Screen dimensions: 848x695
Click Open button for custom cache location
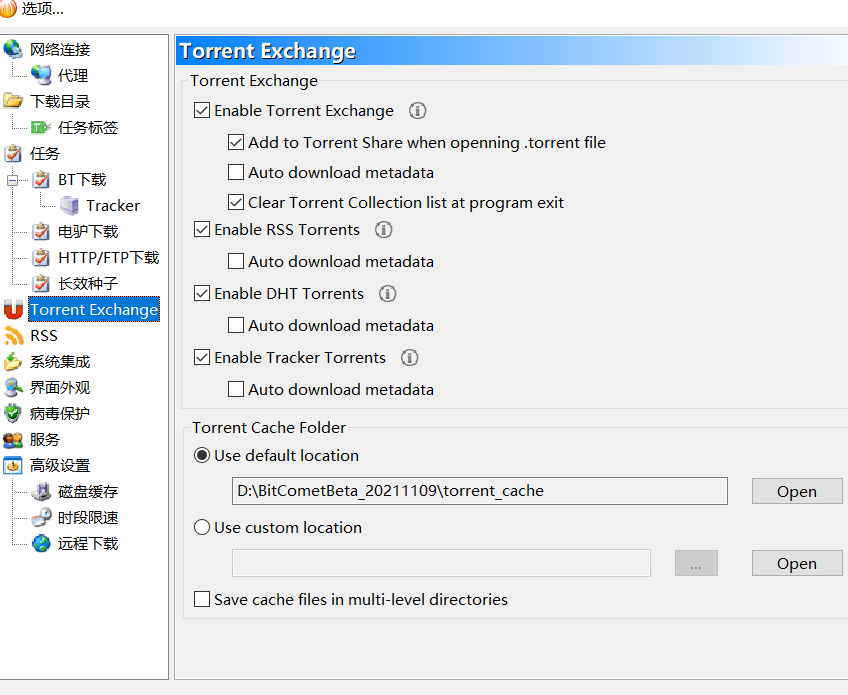click(x=797, y=563)
